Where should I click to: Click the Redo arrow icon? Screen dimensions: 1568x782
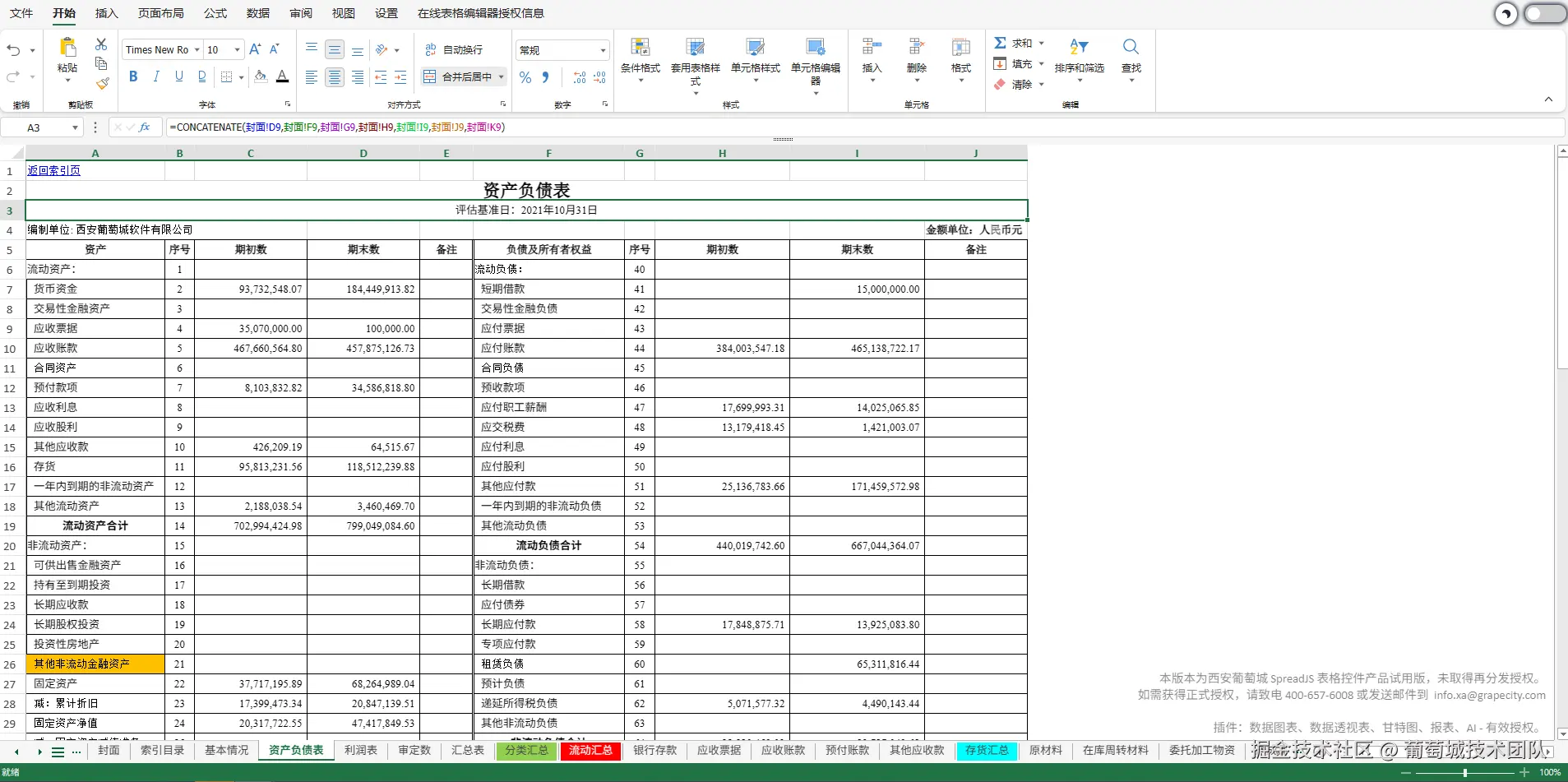13,77
